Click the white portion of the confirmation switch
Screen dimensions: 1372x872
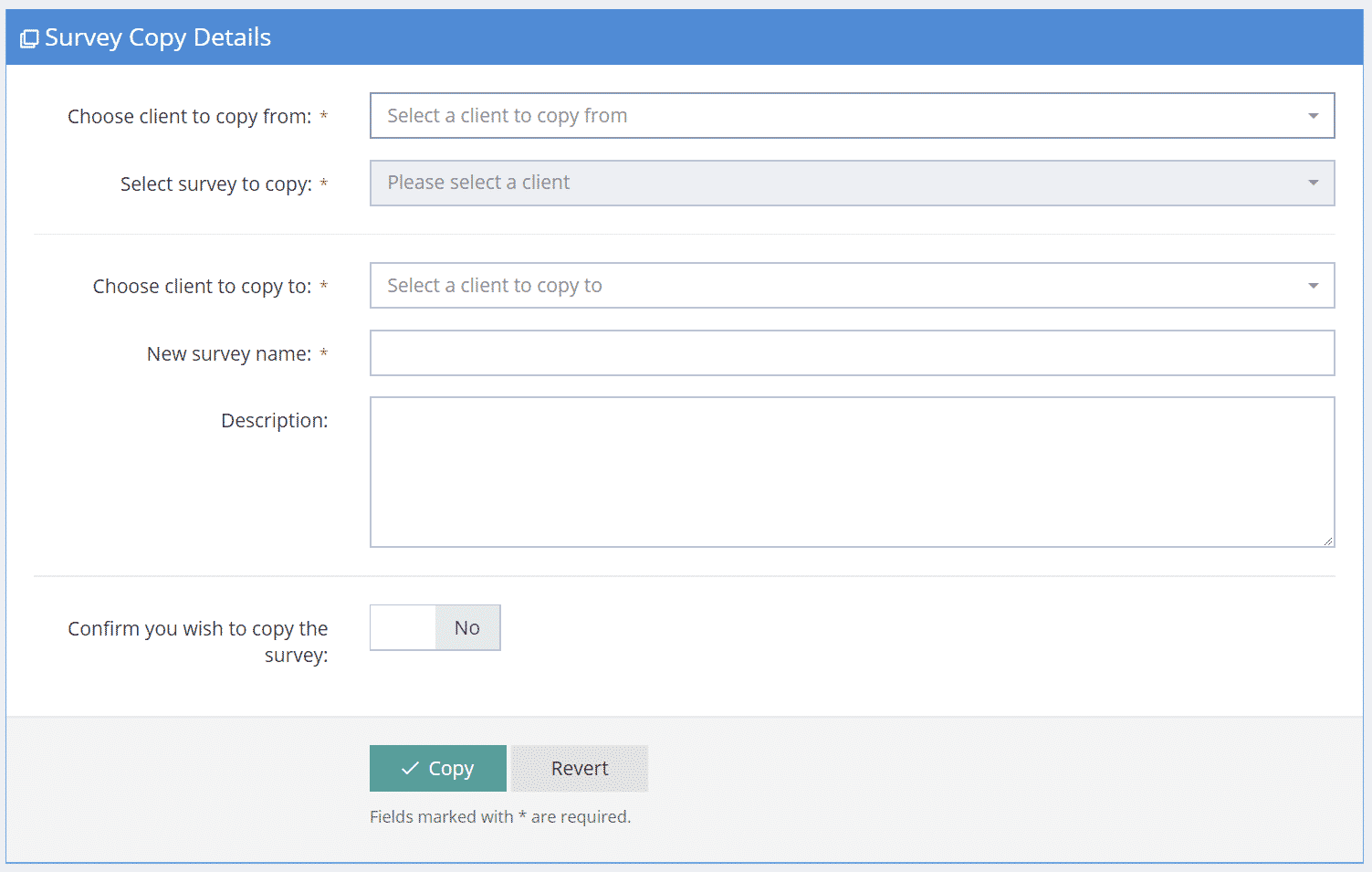pyautogui.click(x=402, y=627)
